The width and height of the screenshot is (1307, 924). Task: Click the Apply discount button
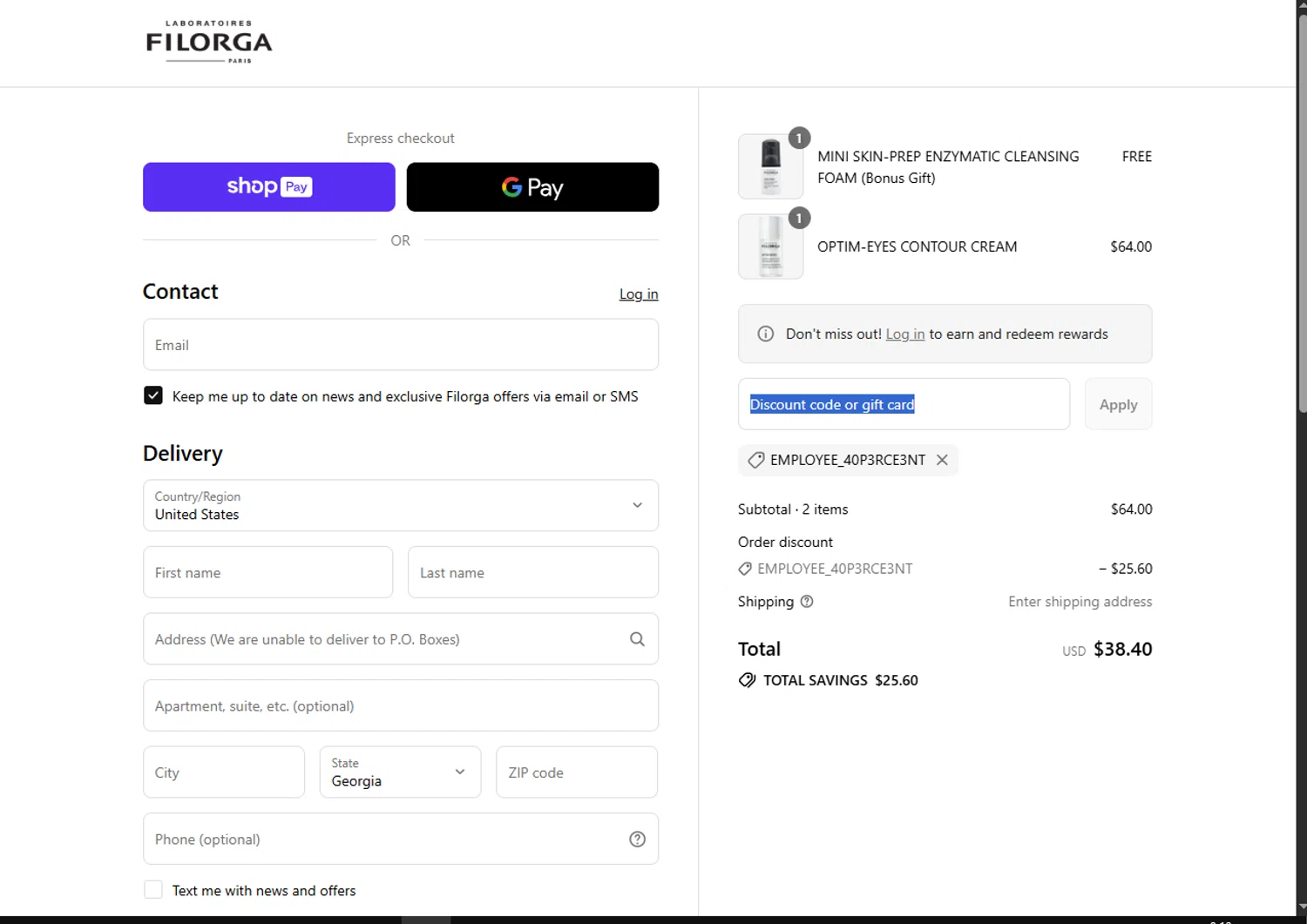pos(1119,404)
